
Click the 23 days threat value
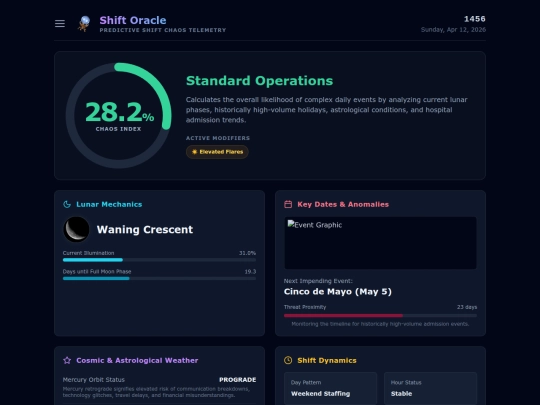point(467,307)
